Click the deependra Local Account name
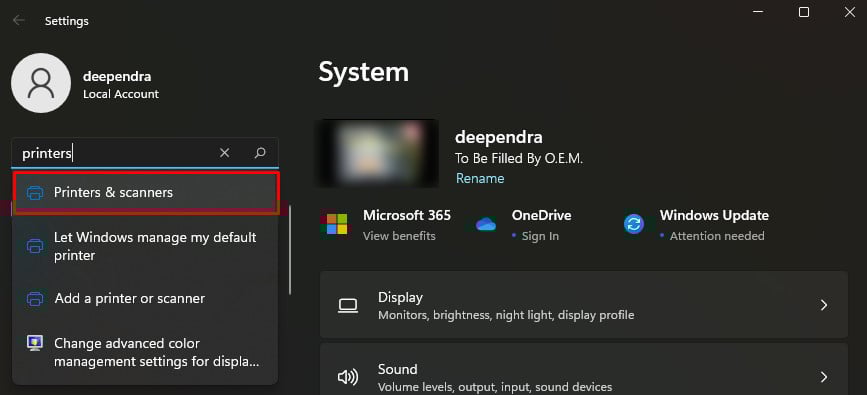Image resolution: width=867 pixels, height=395 pixels. point(121,85)
